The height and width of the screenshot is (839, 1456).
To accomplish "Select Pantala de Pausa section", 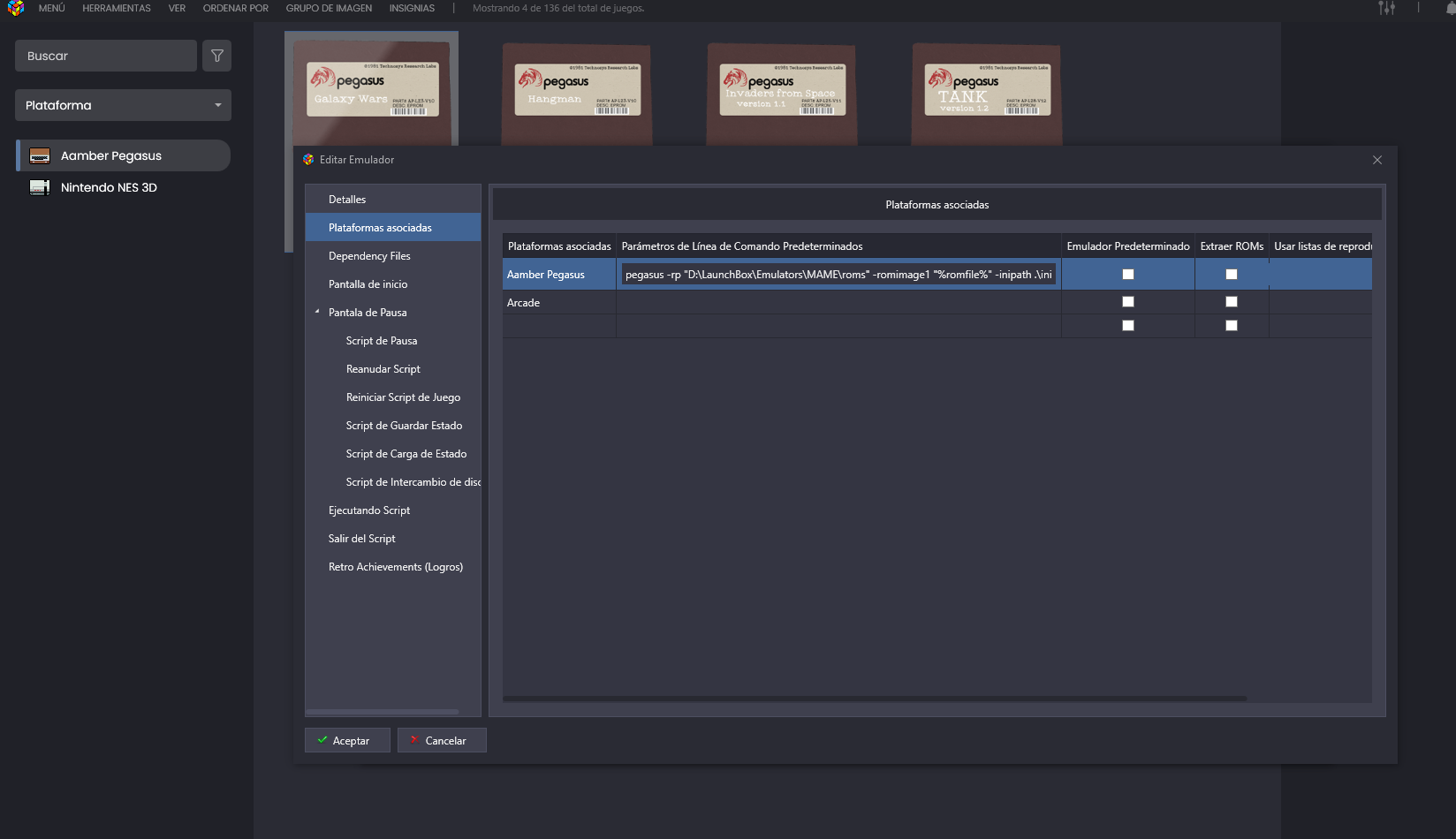I will pyautogui.click(x=368, y=313).
